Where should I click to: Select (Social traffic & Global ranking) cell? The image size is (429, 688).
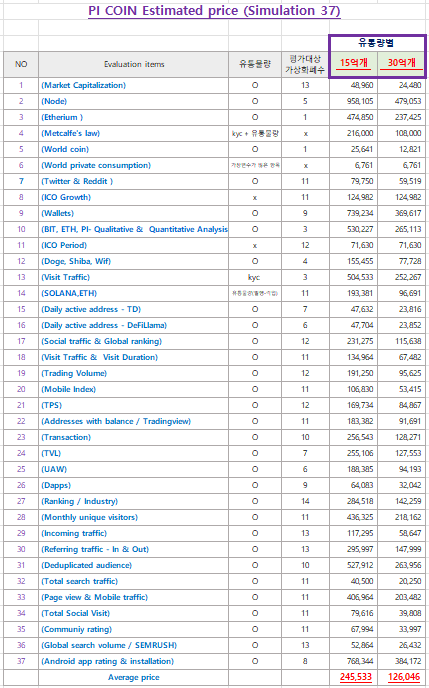coord(134,342)
